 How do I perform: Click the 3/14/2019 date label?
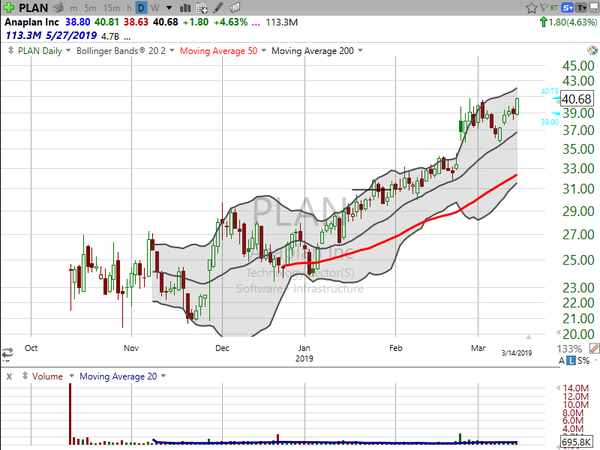click(517, 353)
